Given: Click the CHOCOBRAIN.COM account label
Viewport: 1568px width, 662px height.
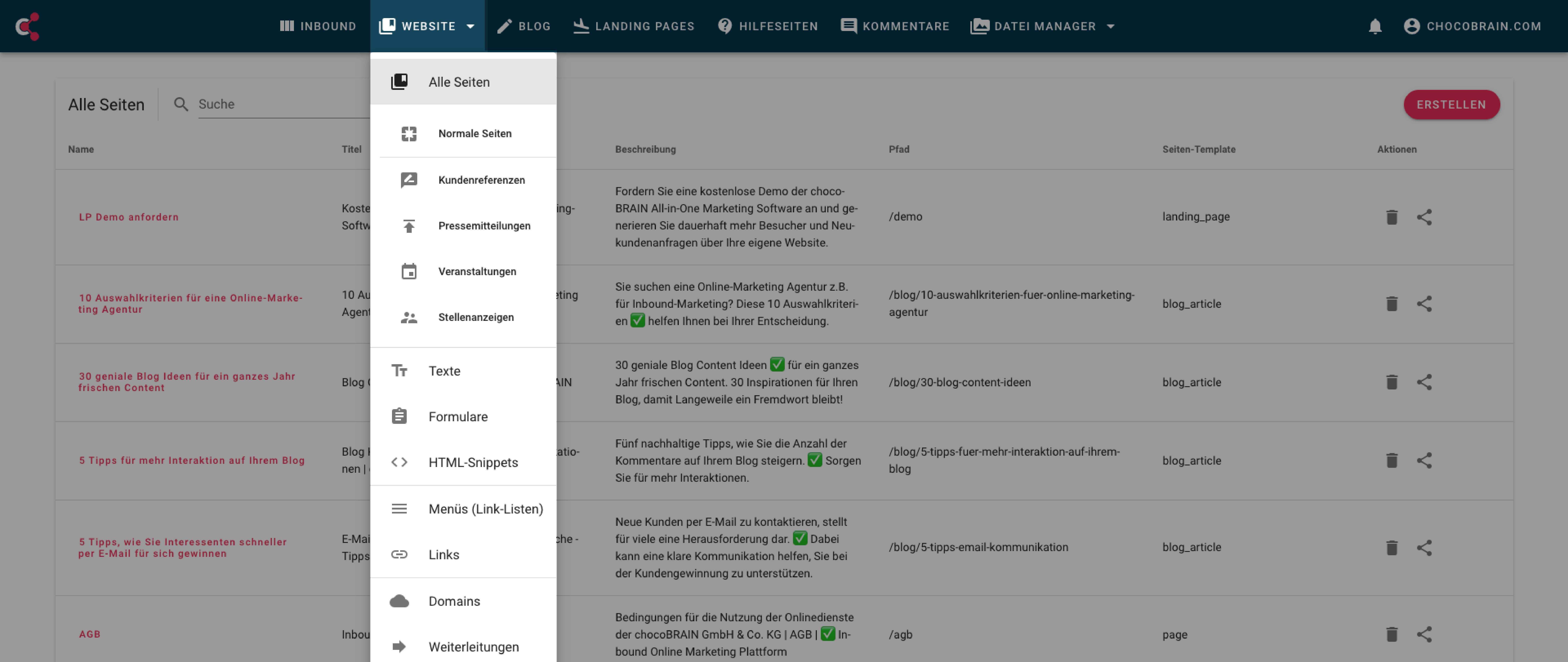Looking at the screenshot, I should [1484, 26].
